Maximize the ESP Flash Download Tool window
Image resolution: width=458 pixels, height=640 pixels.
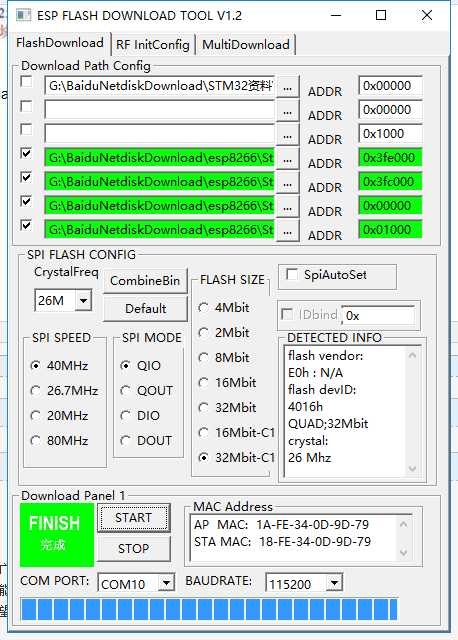click(x=381, y=16)
